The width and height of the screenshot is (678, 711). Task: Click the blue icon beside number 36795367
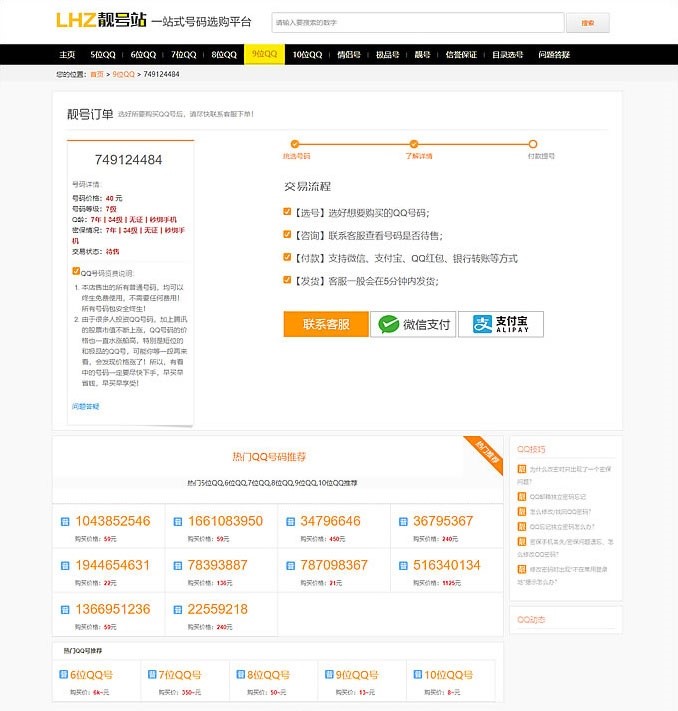point(403,522)
